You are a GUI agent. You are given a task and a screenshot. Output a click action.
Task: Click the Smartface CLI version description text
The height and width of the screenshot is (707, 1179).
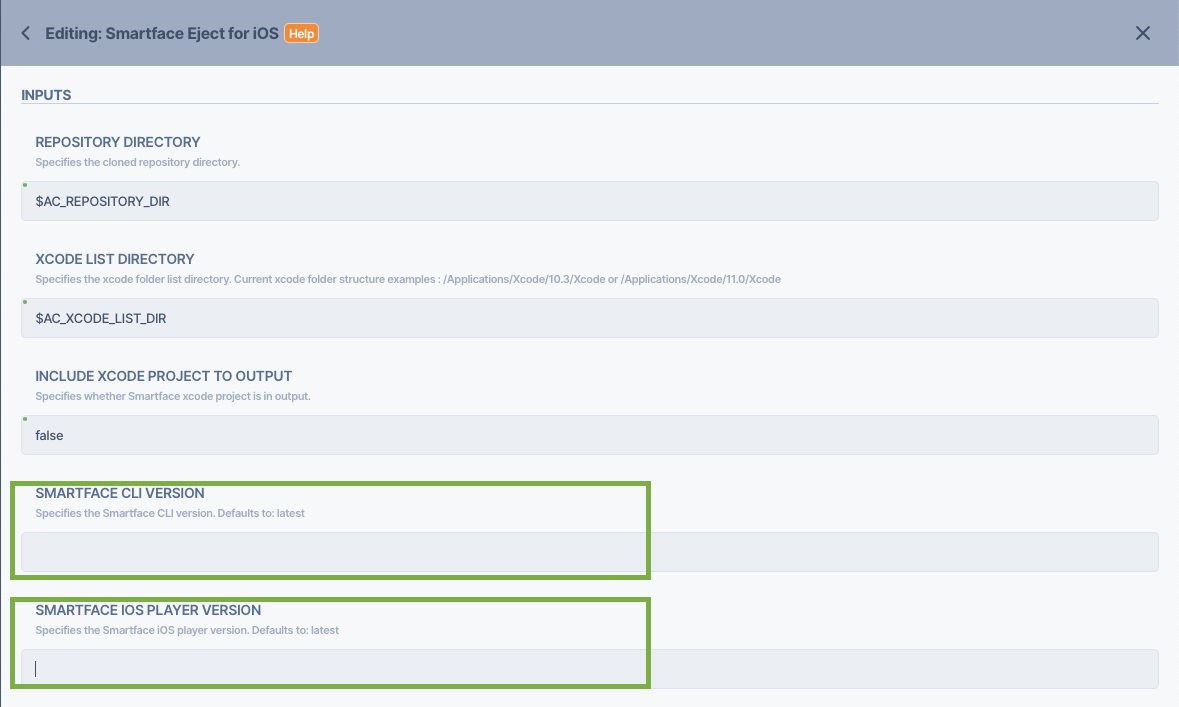pos(170,514)
